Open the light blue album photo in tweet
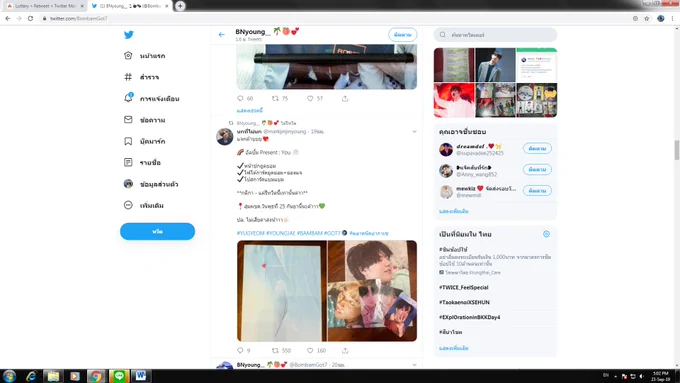Viewport: 680px width, 383px height. pyautogui.click(x=282, y=291)
